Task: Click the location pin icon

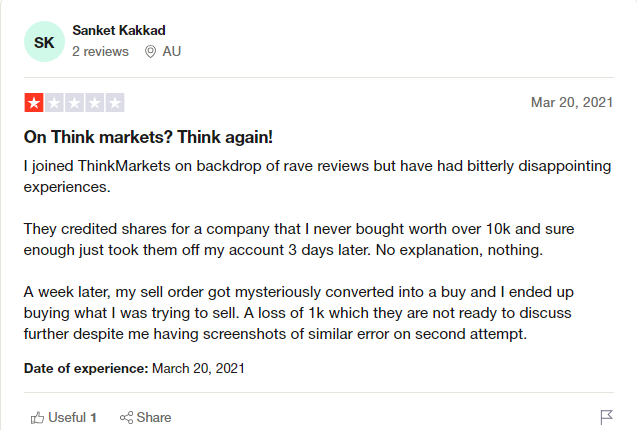Action: pos(150,52)
